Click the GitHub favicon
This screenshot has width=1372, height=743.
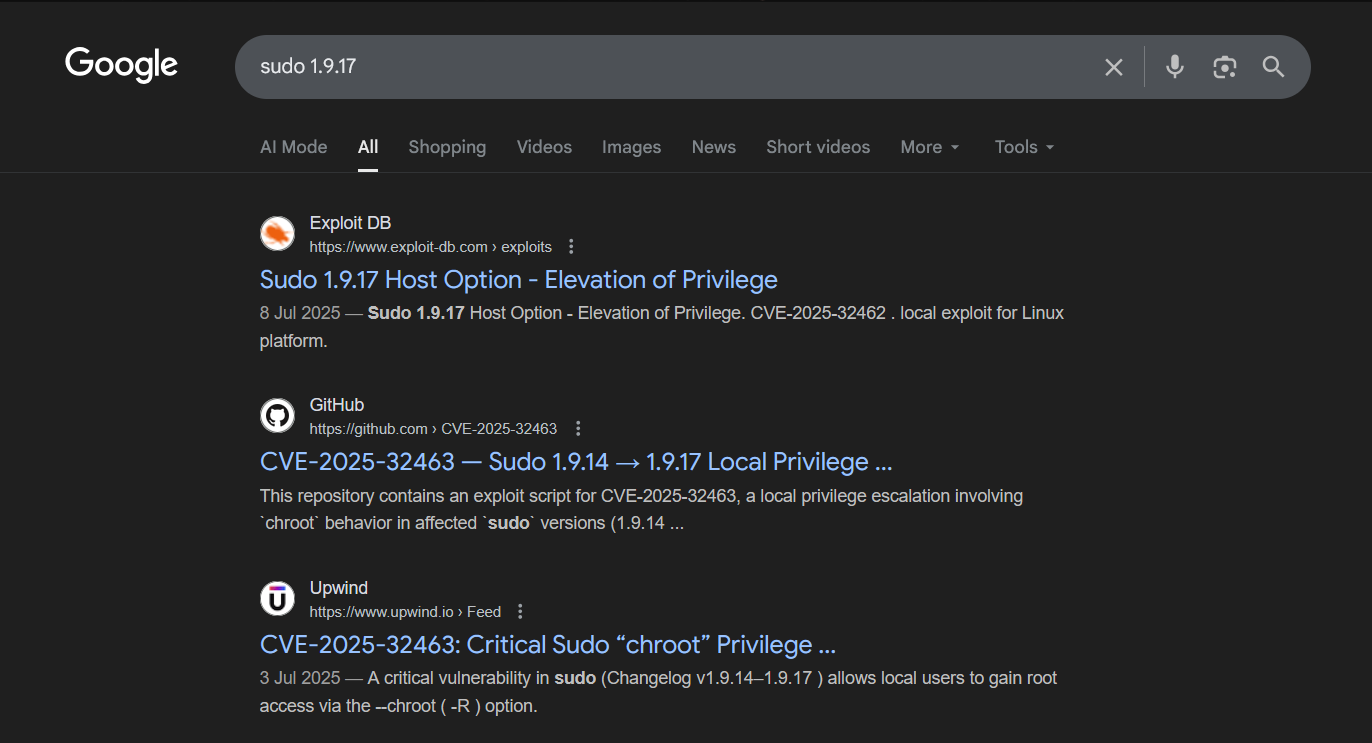277,416
